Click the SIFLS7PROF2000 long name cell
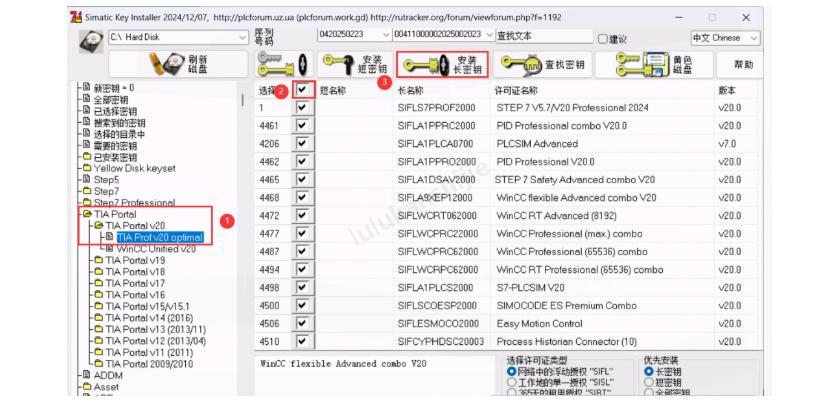Image resolution: width=839 pixels, height=403 pixels. pos(436,108)
